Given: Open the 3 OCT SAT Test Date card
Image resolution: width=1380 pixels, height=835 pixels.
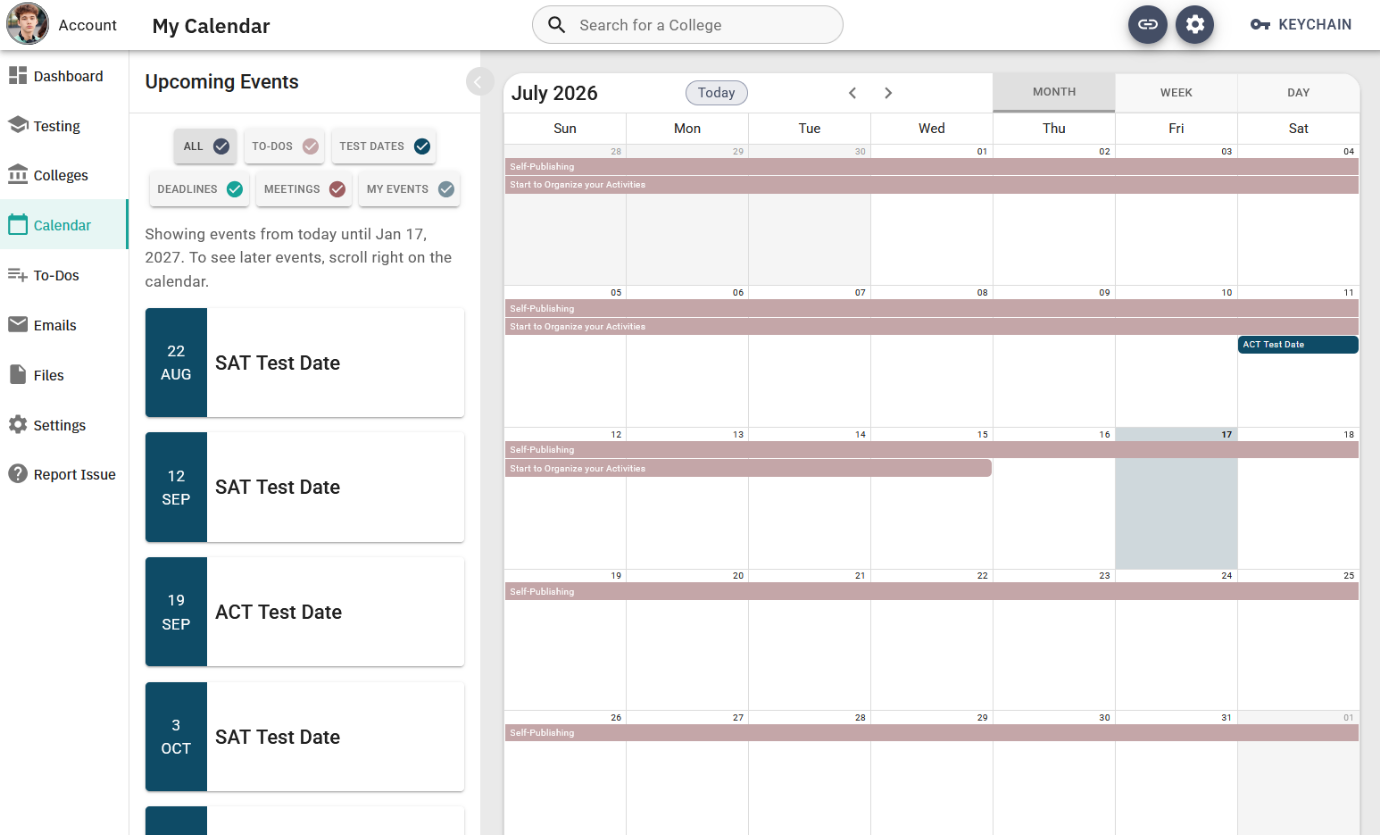Looking at the screenshot, I should [304, 737].
